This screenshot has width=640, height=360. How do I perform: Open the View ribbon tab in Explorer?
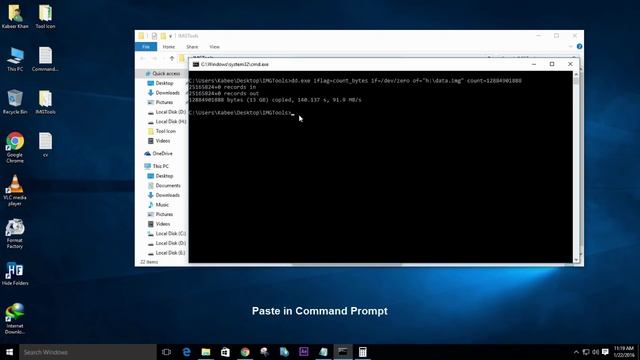coord(214,47)
